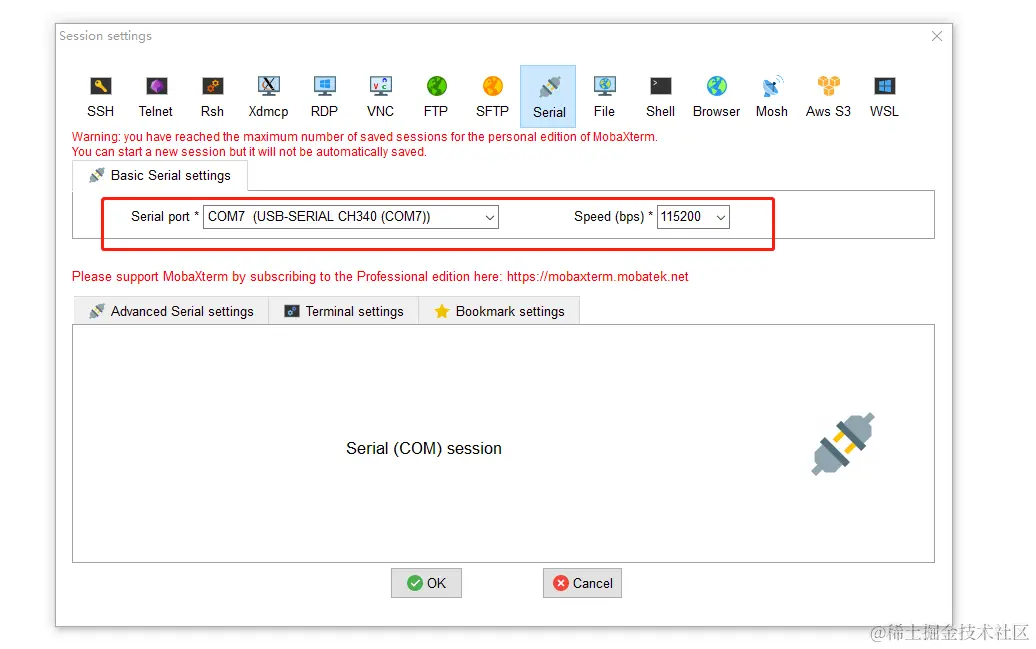
Task: Choose the File session icon
Action: 605,96
